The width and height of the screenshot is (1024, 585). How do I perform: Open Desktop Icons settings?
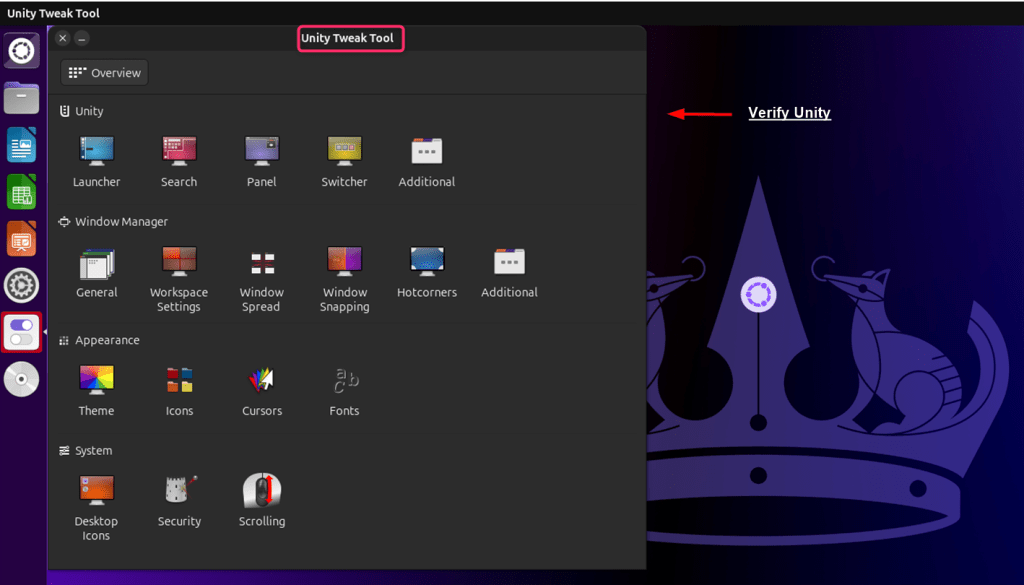pos(96,490)
